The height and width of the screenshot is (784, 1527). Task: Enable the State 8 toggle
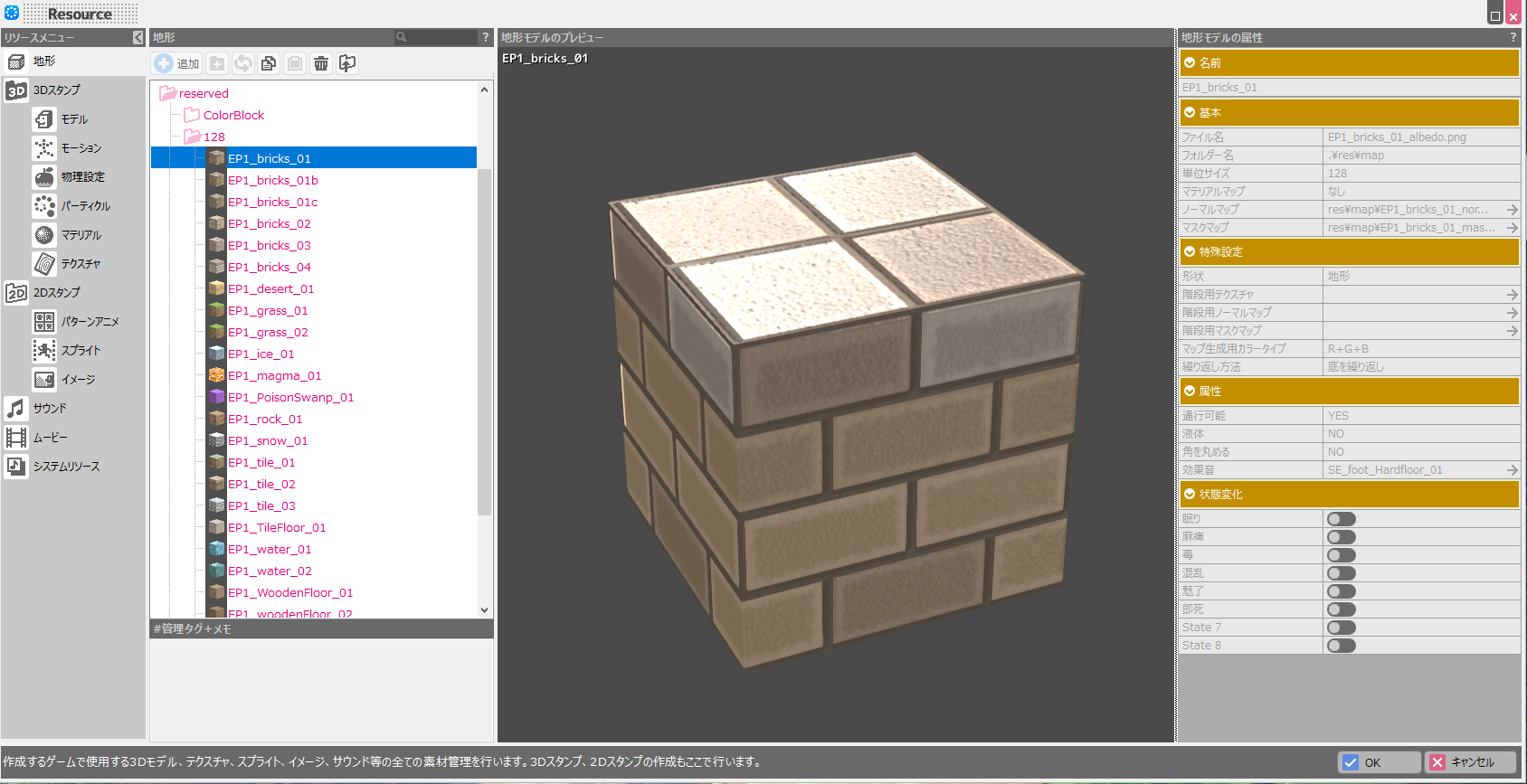point(1341,646)
